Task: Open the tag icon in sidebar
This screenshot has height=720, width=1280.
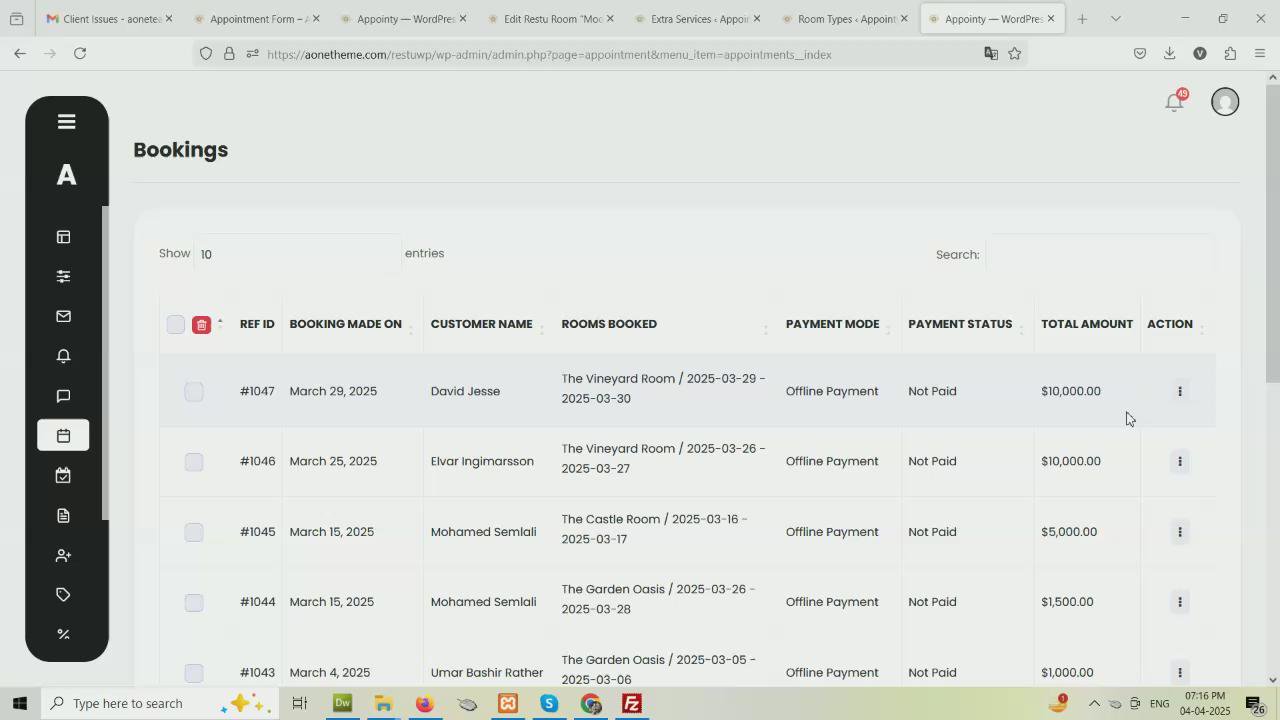Action: tap(63, 595)
